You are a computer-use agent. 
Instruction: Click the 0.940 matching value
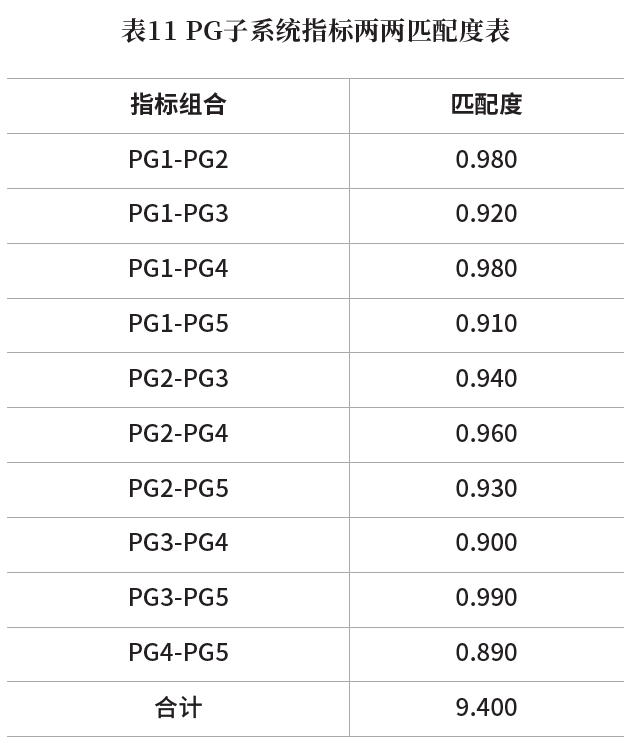(486, 379)
